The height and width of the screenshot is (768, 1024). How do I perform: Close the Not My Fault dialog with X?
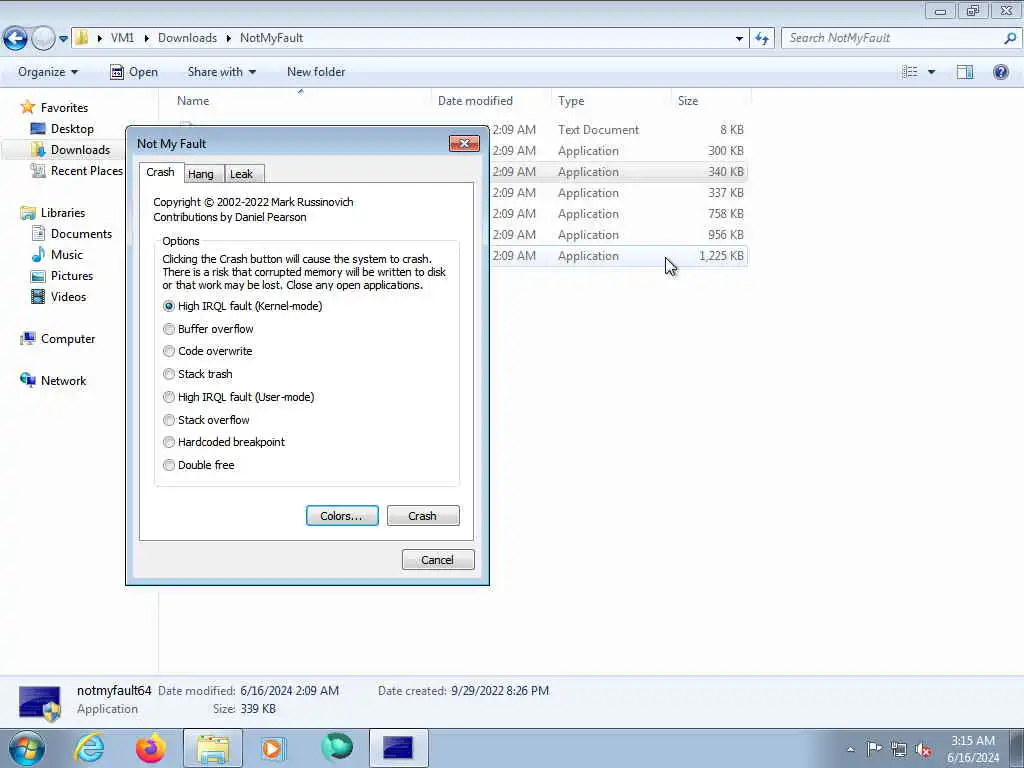pos(464,143)
